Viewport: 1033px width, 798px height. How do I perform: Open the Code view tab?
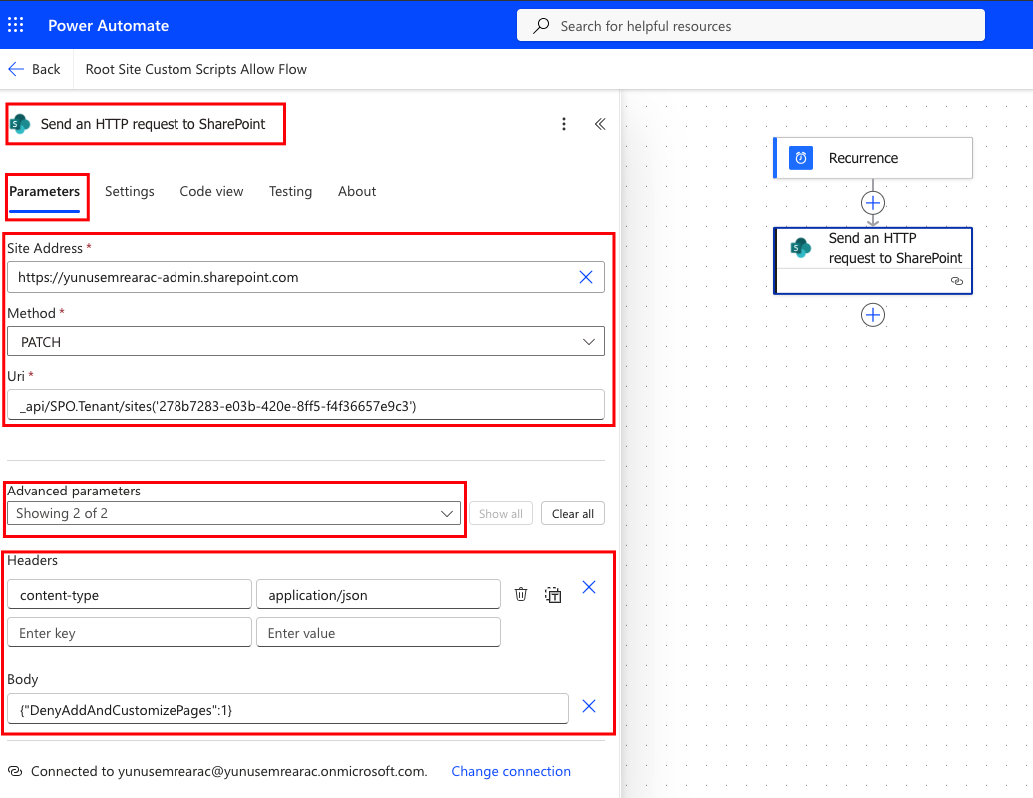pos(211,191)
